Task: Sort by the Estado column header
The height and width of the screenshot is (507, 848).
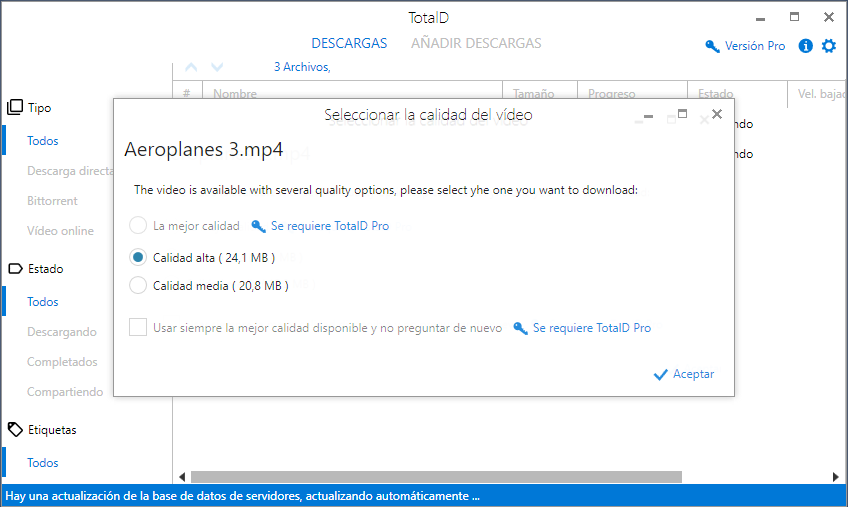Action: [x=716, y=93]
